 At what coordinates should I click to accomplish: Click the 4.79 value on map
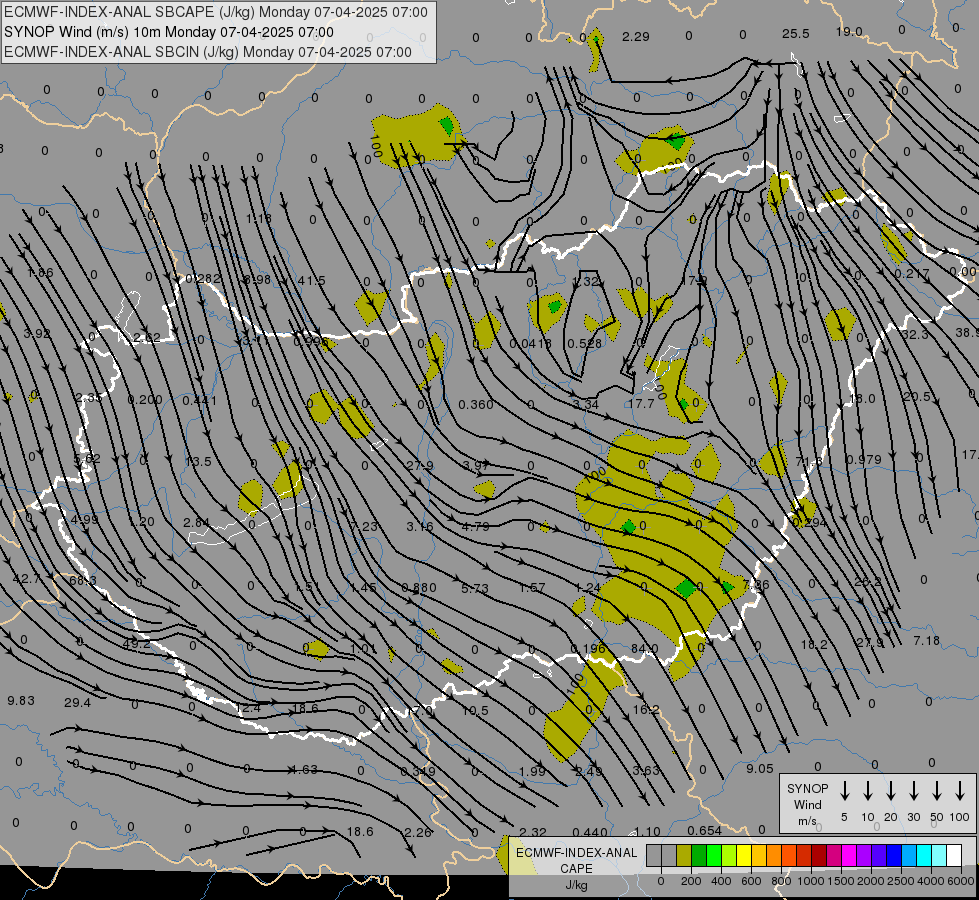click(475, 527)
